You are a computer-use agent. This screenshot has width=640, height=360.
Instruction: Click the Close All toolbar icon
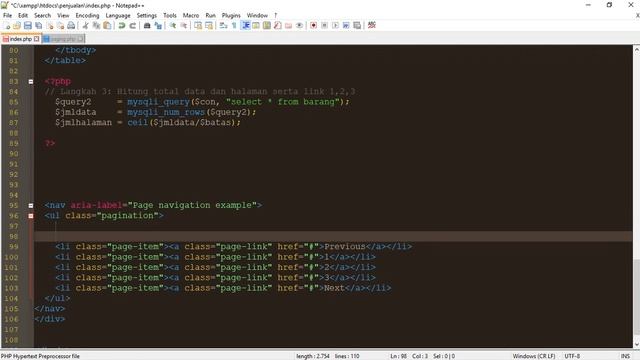coord(60,25)
